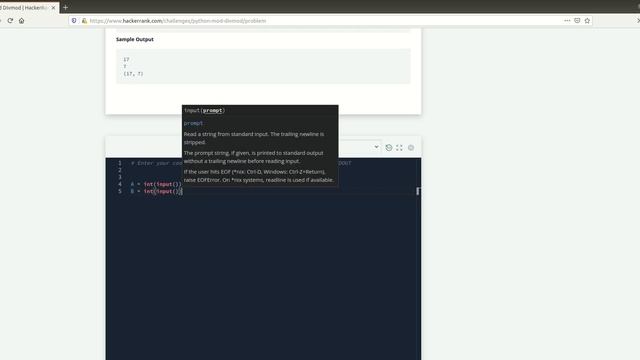Image resolution: width=640 pixels, height=360 pixels.
Task: Click the tooltip text "Read a string from standard input"
Action: coord(226,134)
